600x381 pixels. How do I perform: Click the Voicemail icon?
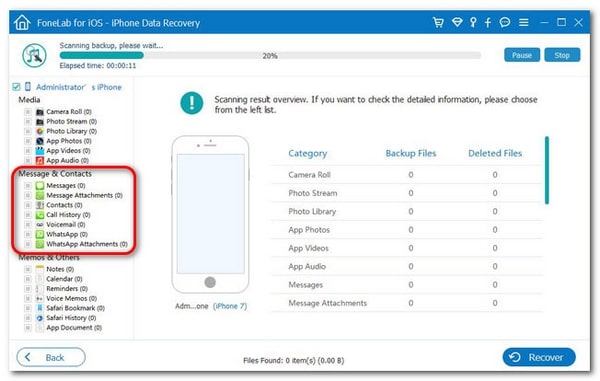tap(40, 225)
